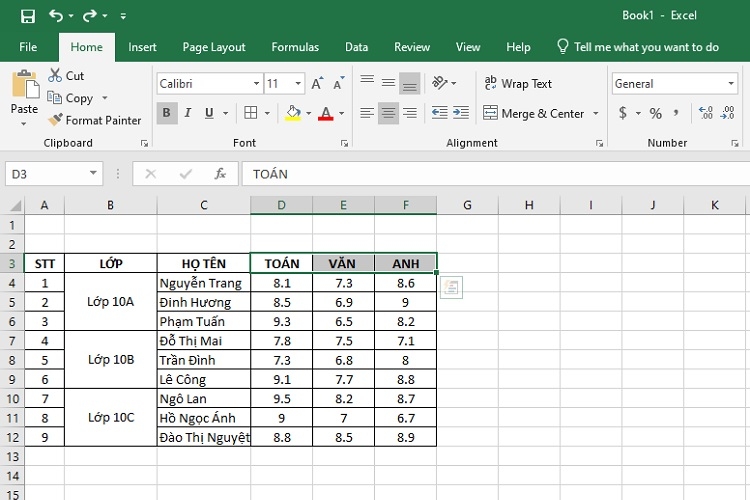Decrease font size with small A icon
Screen dimensions: 750x500
[339, 84]
